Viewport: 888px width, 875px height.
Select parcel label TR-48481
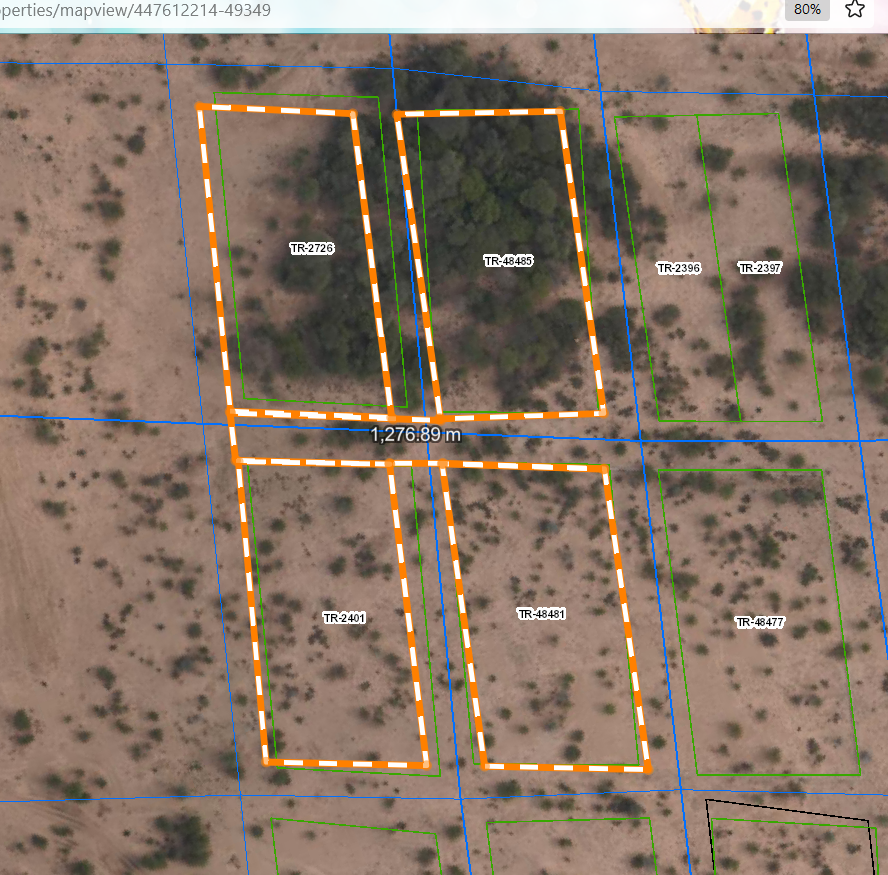541,614
